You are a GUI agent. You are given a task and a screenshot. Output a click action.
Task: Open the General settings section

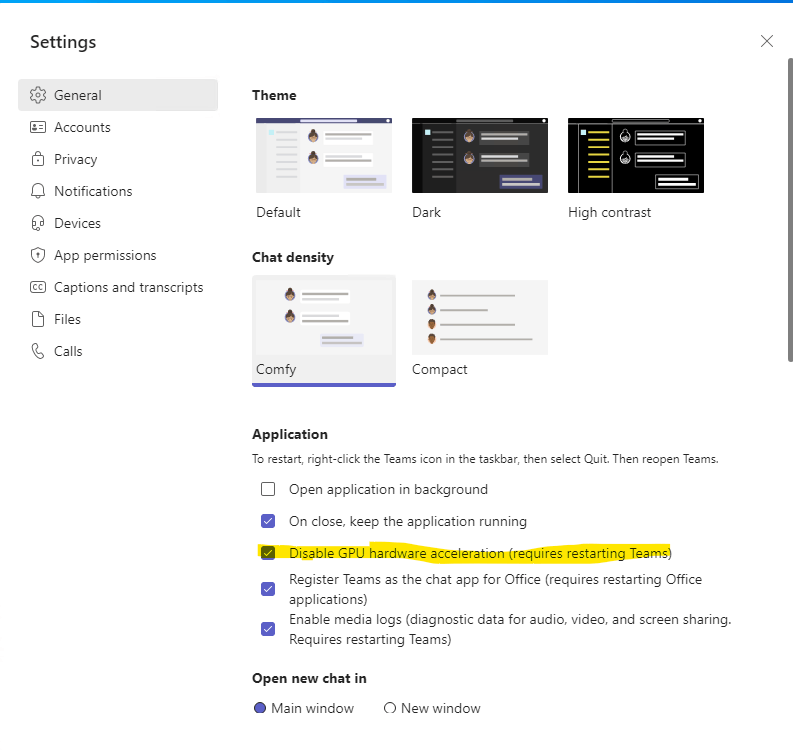(x=118, y=95)
